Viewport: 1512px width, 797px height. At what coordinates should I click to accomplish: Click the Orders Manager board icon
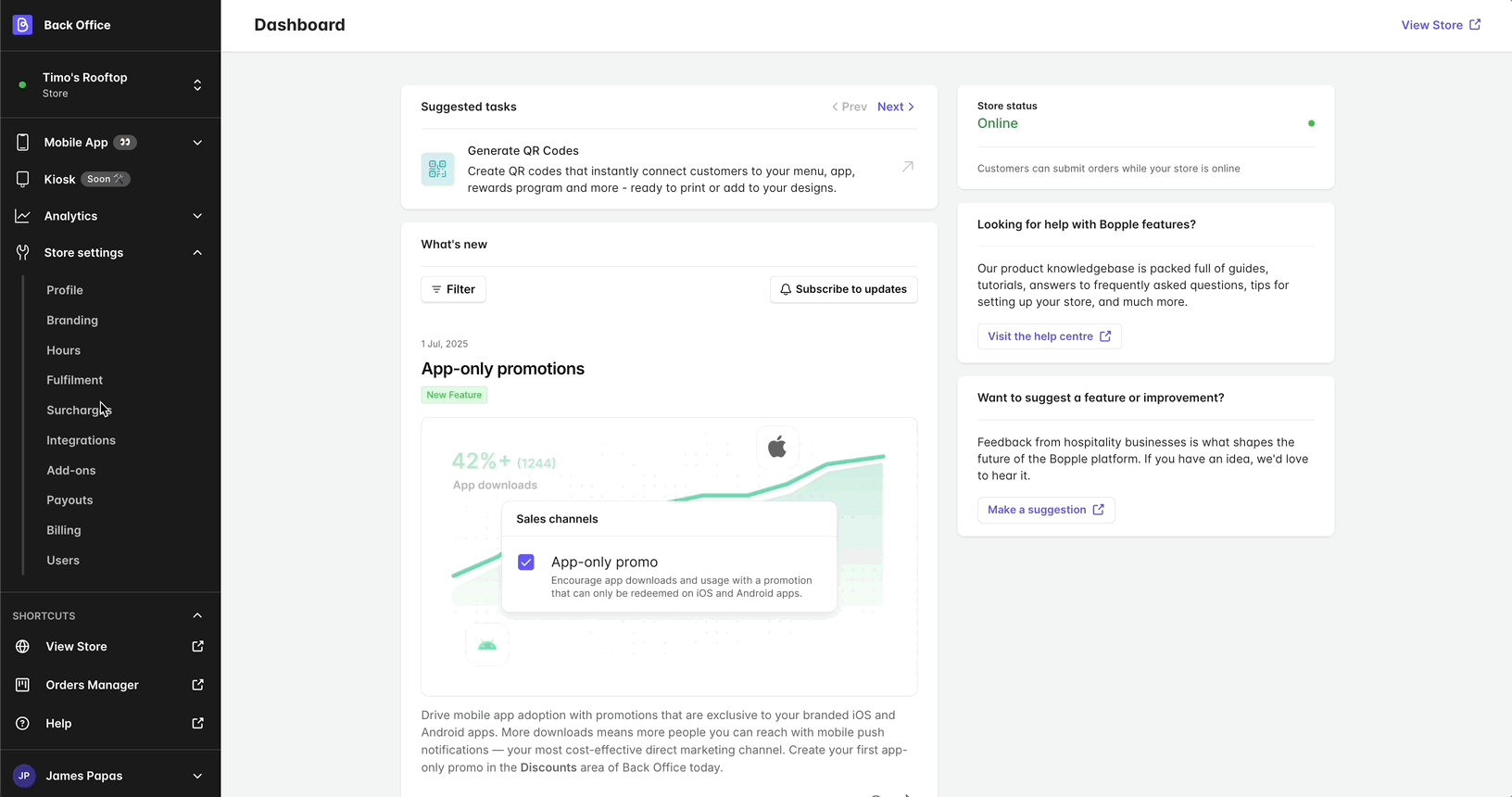click(22, 685)
